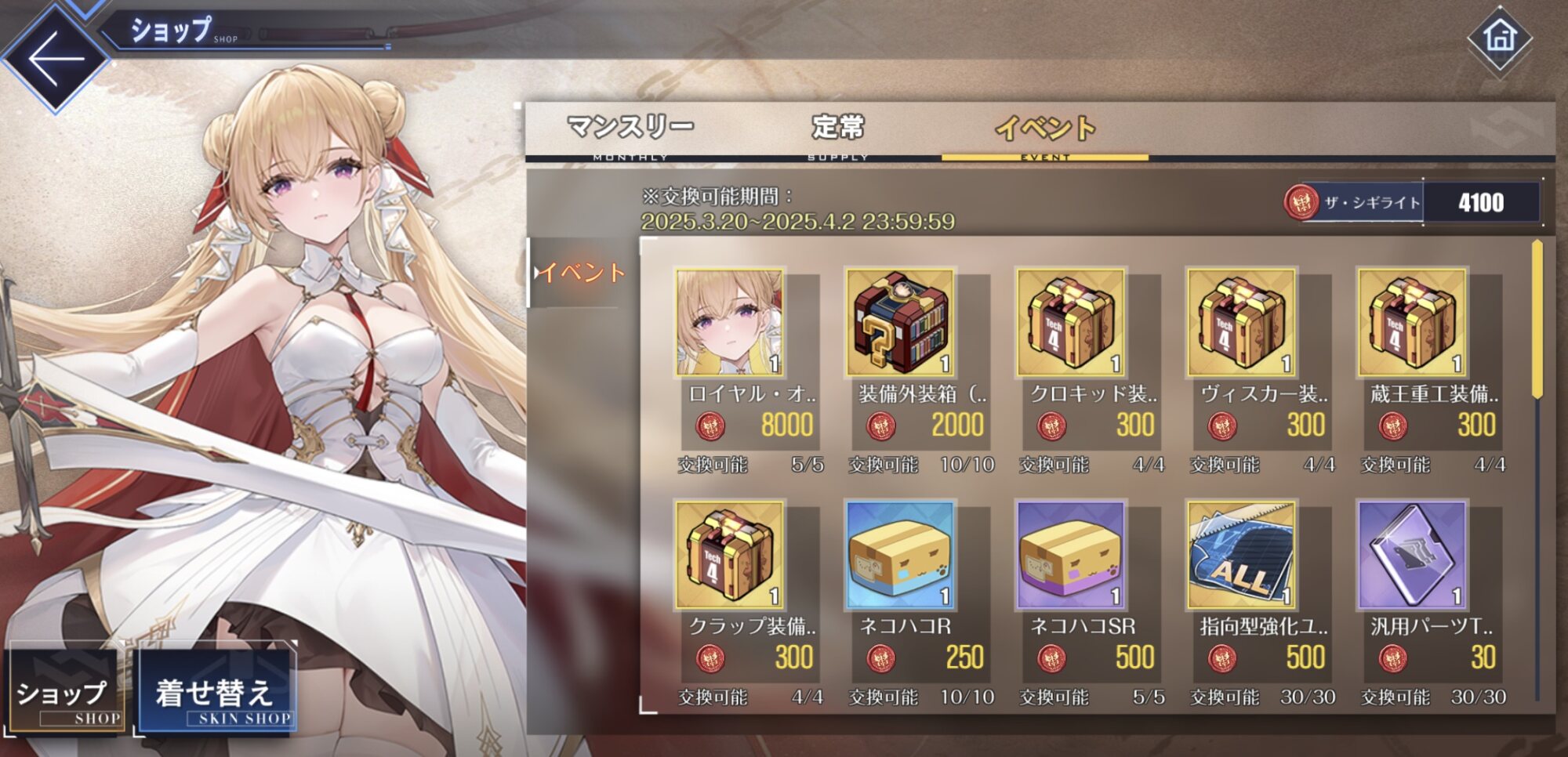Select the 蔵王重工 Tech 4 box icon

[1412, 323]
